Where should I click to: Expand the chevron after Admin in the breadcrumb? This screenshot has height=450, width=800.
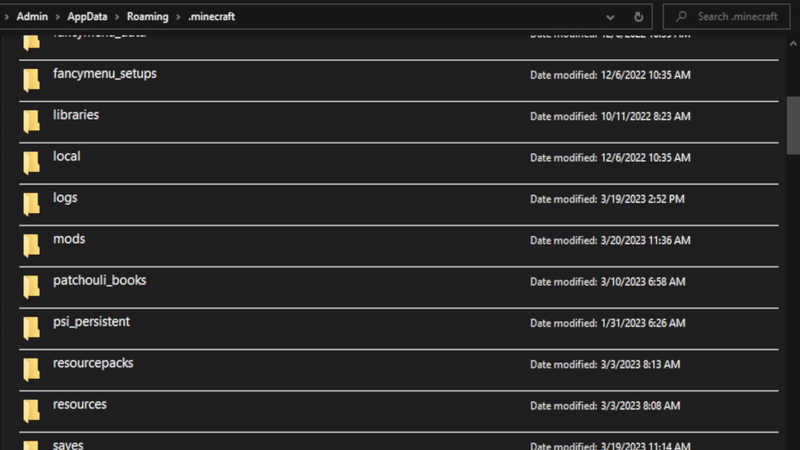(x=58, y=17)
